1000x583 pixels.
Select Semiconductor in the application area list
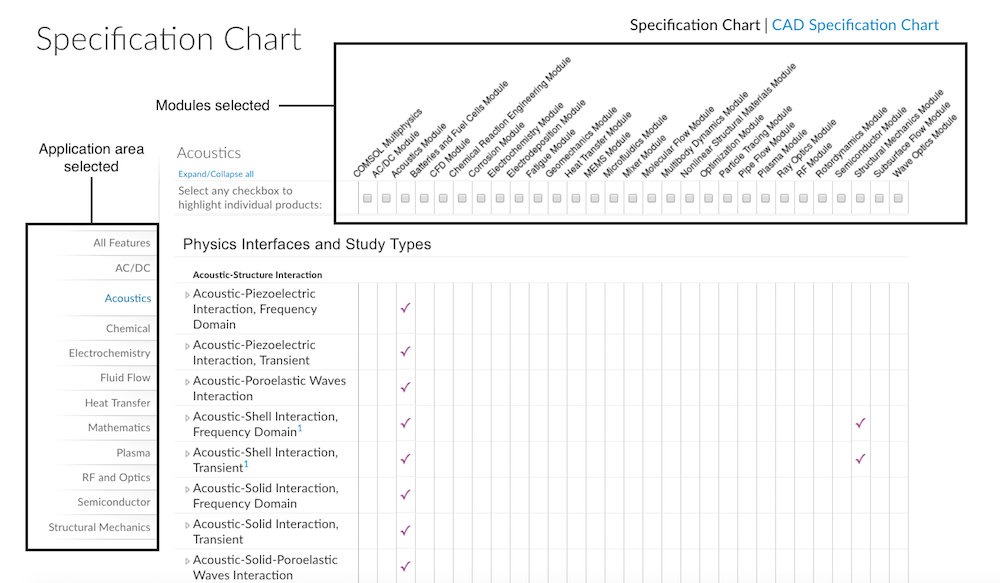(114, 502)
